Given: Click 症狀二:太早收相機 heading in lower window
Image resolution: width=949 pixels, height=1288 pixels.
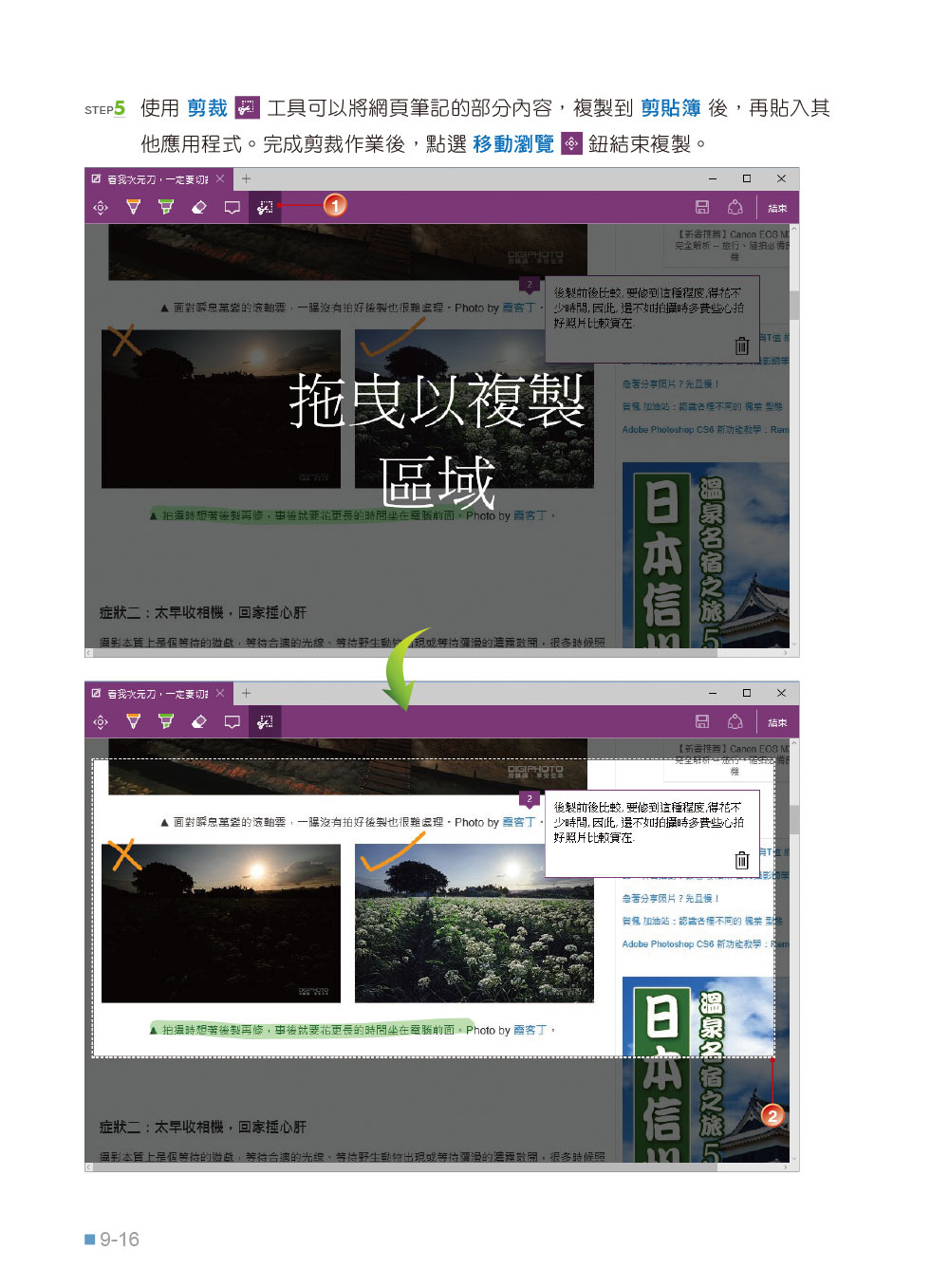Looking at the screenshot, I should point(203,1128).
